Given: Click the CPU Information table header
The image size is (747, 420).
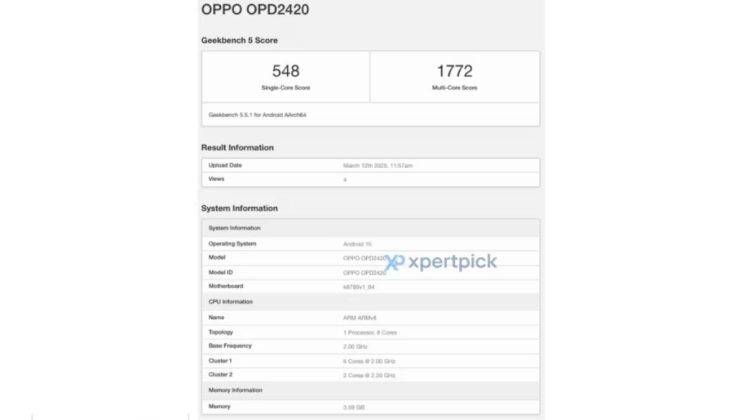Looking at the screenshot, I should pyautogui.click(x=230, y=301).
